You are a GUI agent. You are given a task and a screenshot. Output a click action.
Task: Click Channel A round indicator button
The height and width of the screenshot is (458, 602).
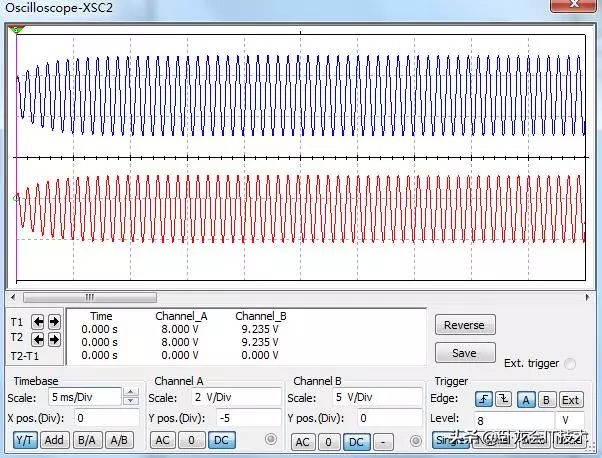(271, 439)
